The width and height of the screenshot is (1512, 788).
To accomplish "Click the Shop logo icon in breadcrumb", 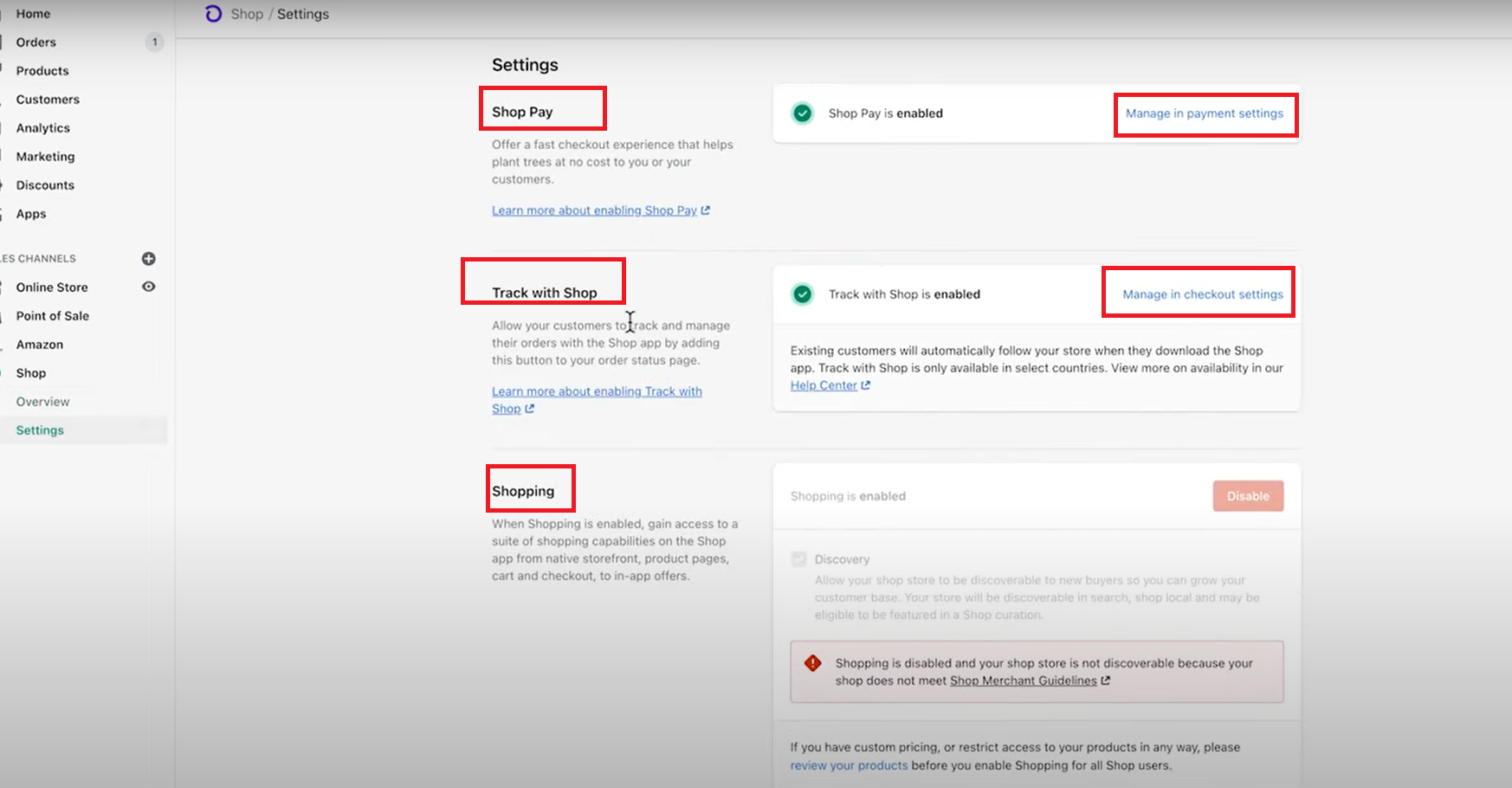I will pos(213,14).
